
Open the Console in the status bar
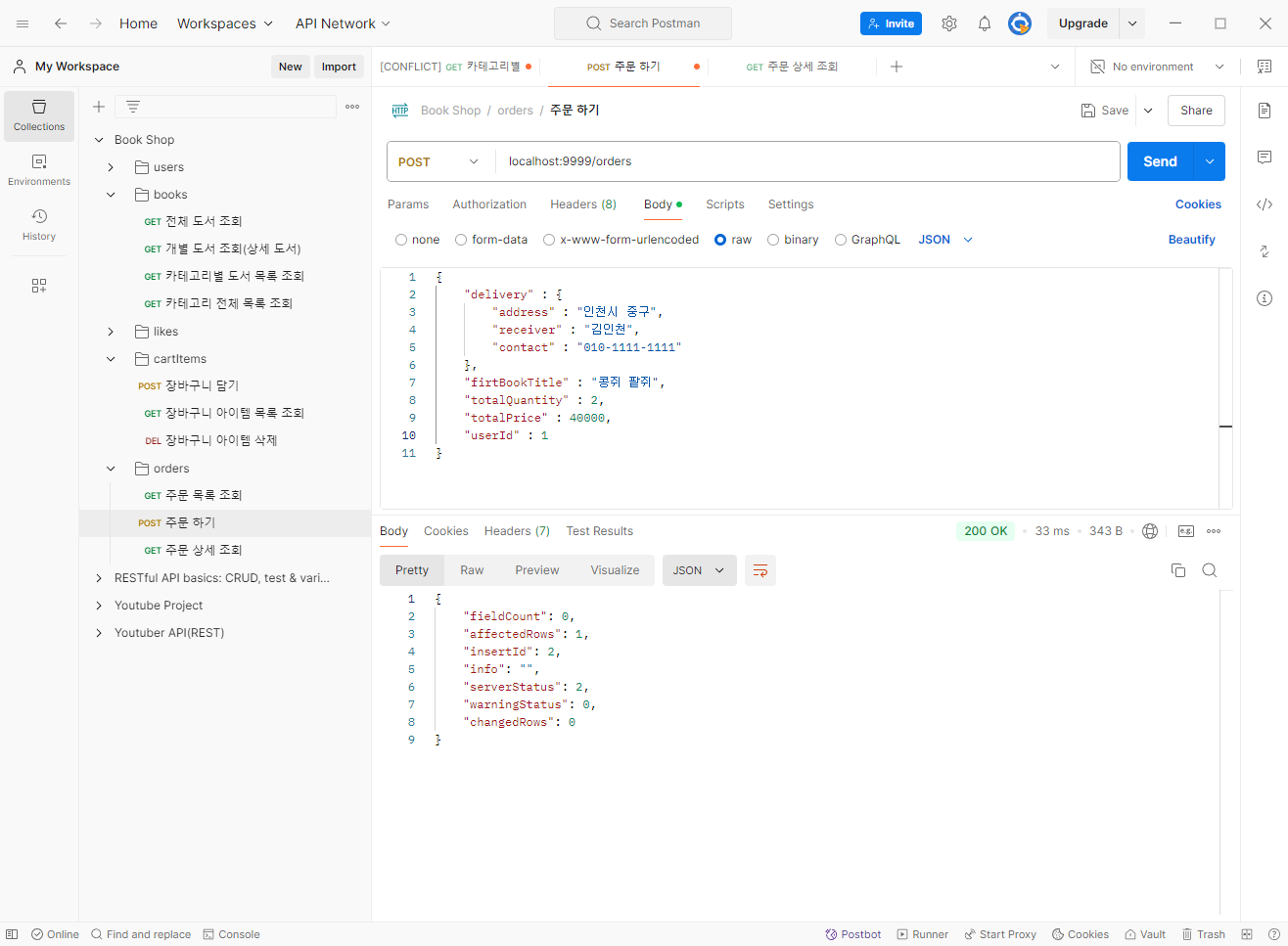[231, 934]
